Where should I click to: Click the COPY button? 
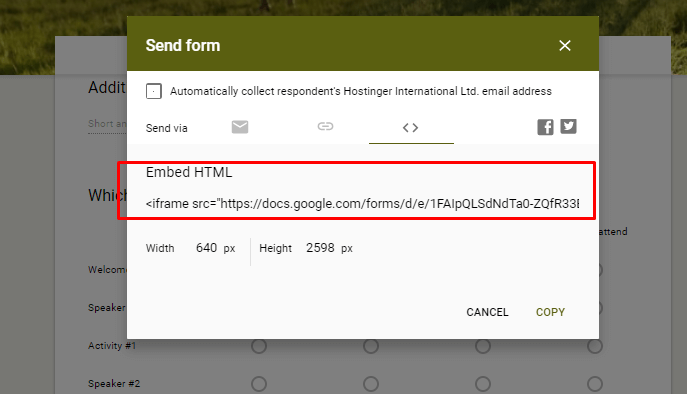coord(550,312)
